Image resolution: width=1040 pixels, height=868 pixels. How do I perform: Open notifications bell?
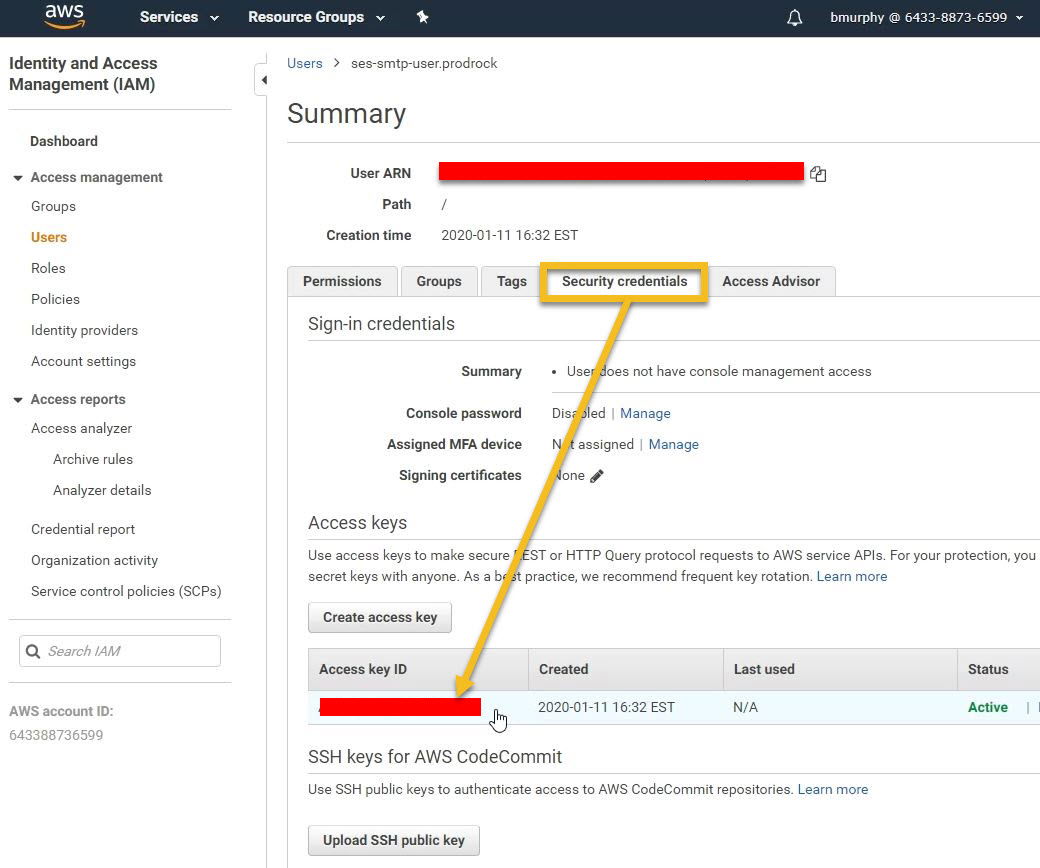click(794, 18)
